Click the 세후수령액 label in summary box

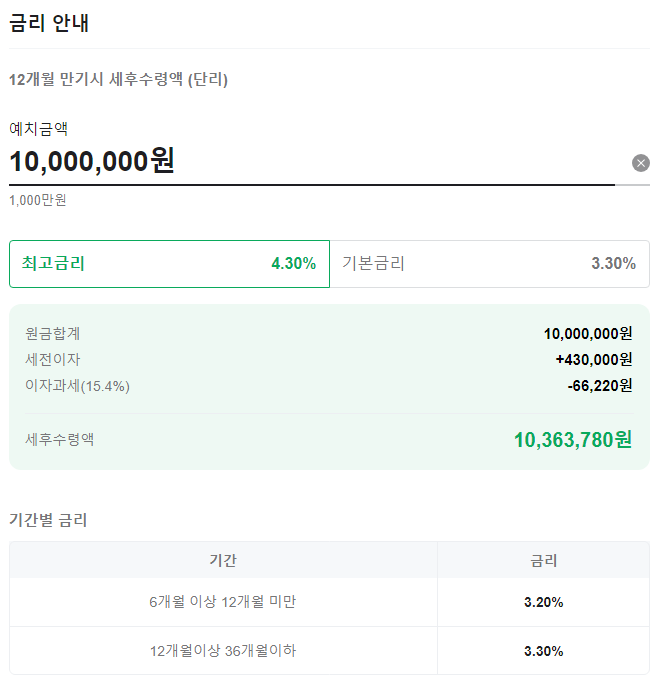[x=59, y=440]
